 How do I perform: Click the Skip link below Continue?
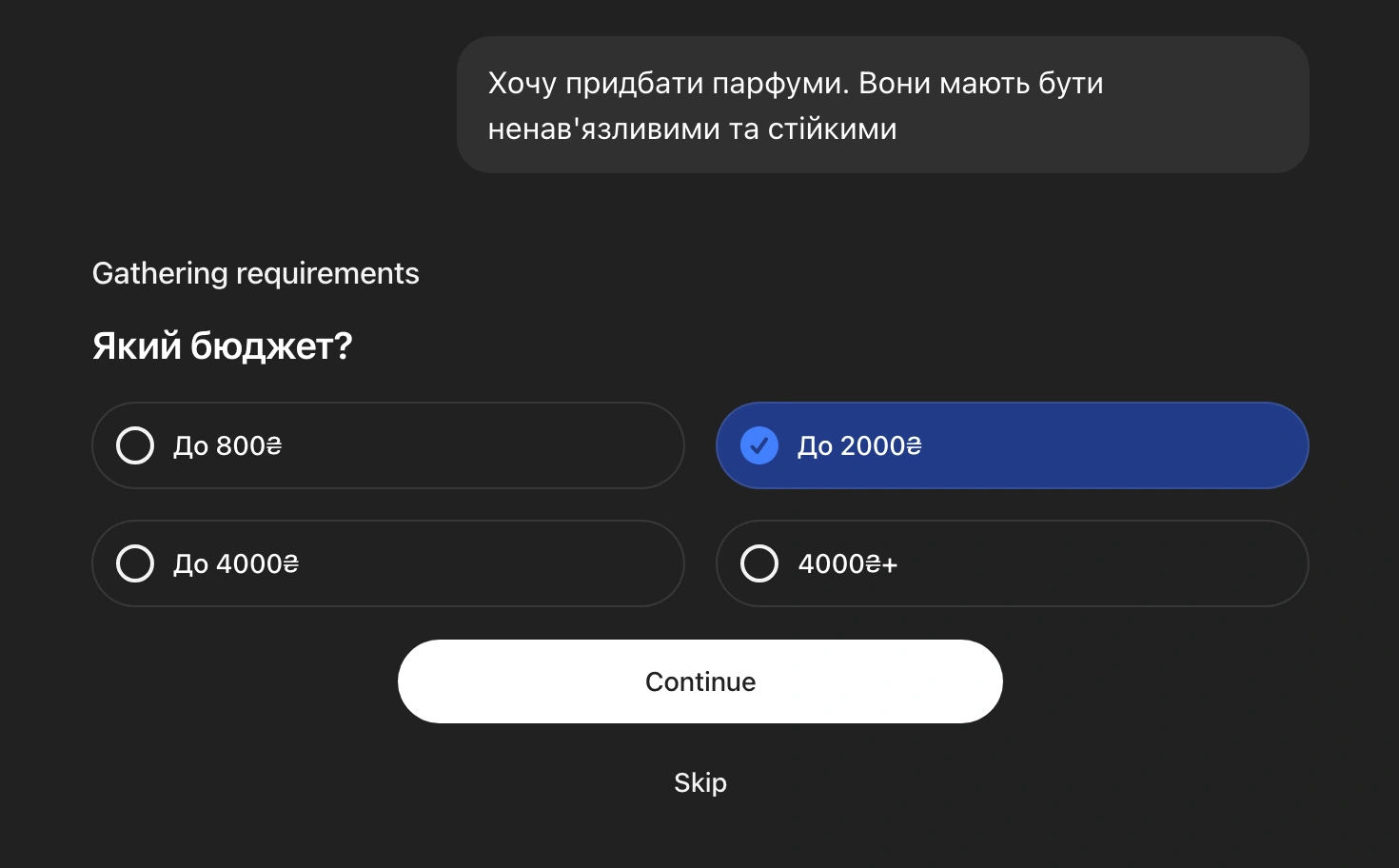[699, 781]
